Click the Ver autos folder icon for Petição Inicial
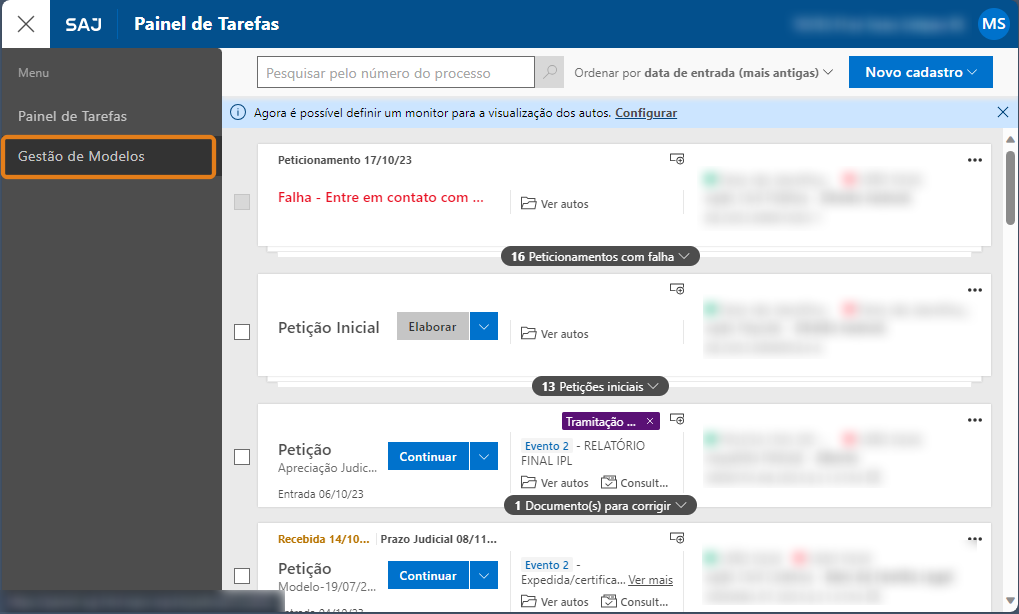Image resolution: width=1019 pixels, height=614 pixels. click(x=527, y=333)
